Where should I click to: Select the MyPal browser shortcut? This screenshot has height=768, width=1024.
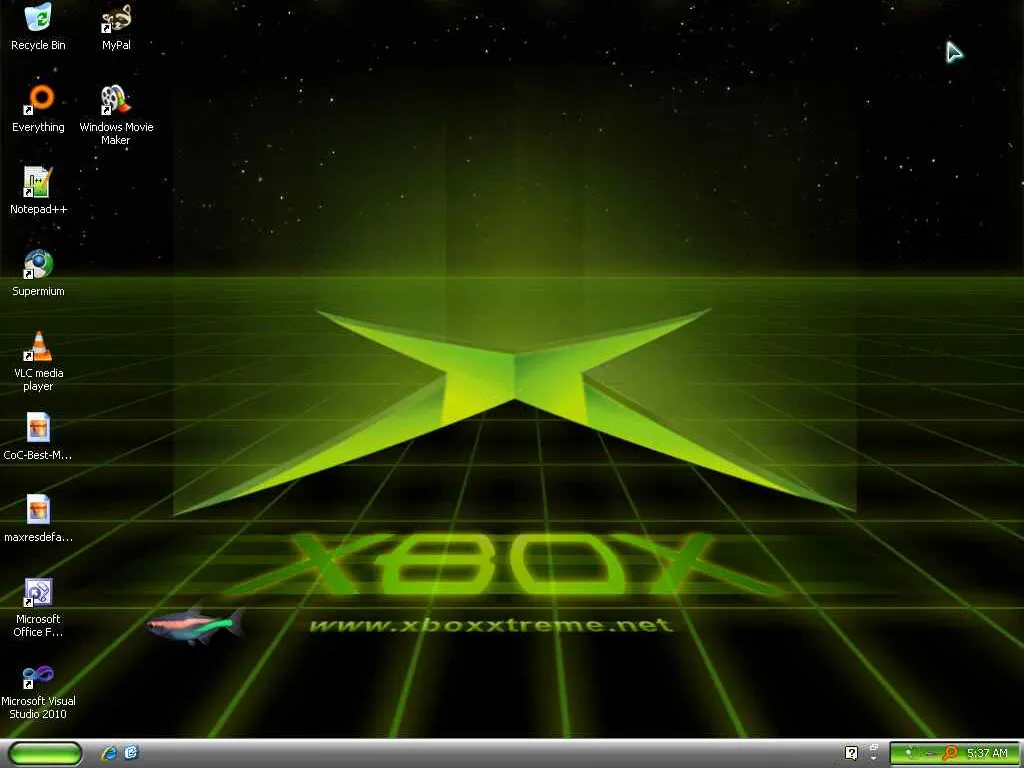pyautogui.click(x=116, y=27)
